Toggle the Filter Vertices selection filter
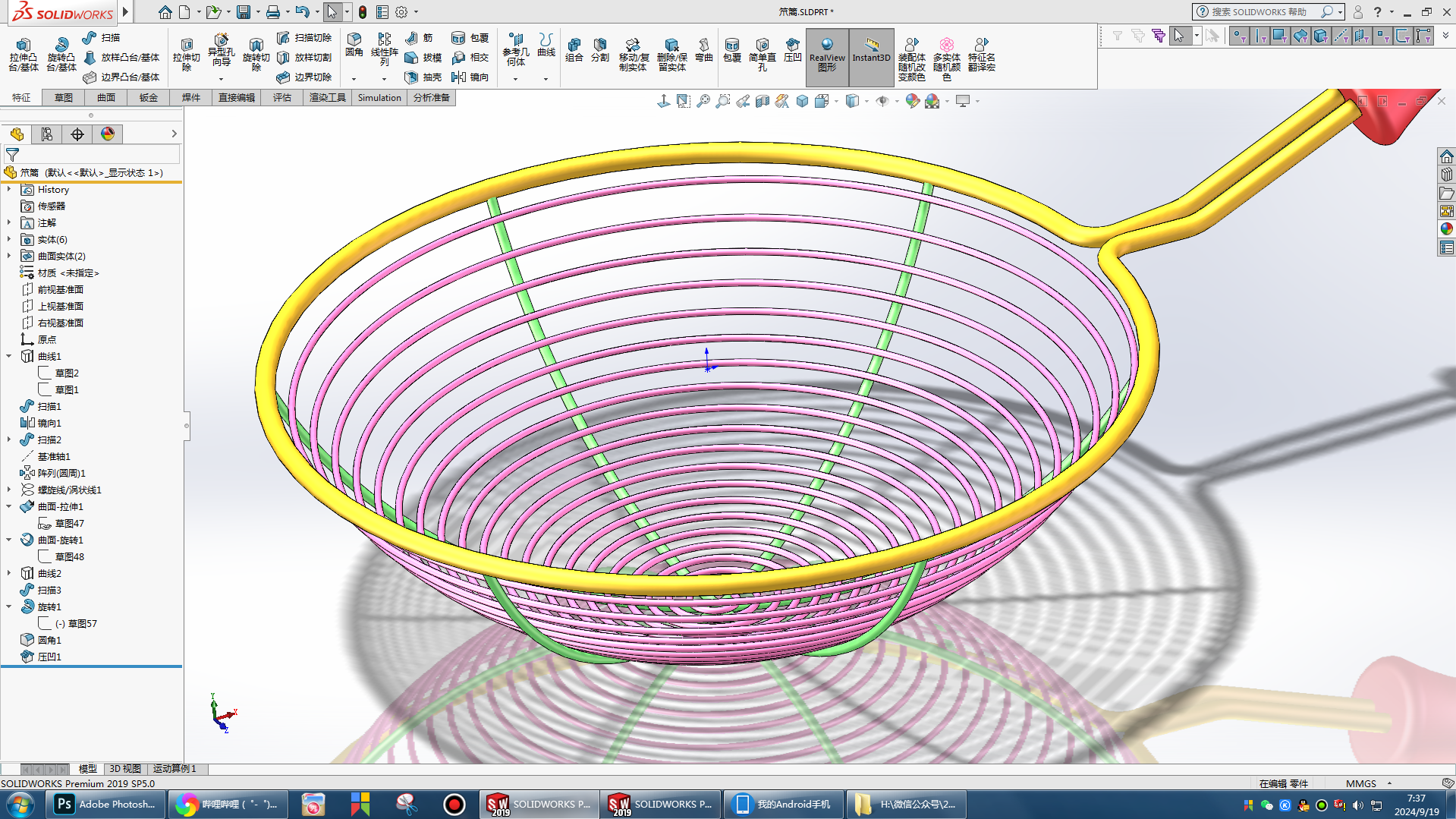 (x=1238, y=36)
